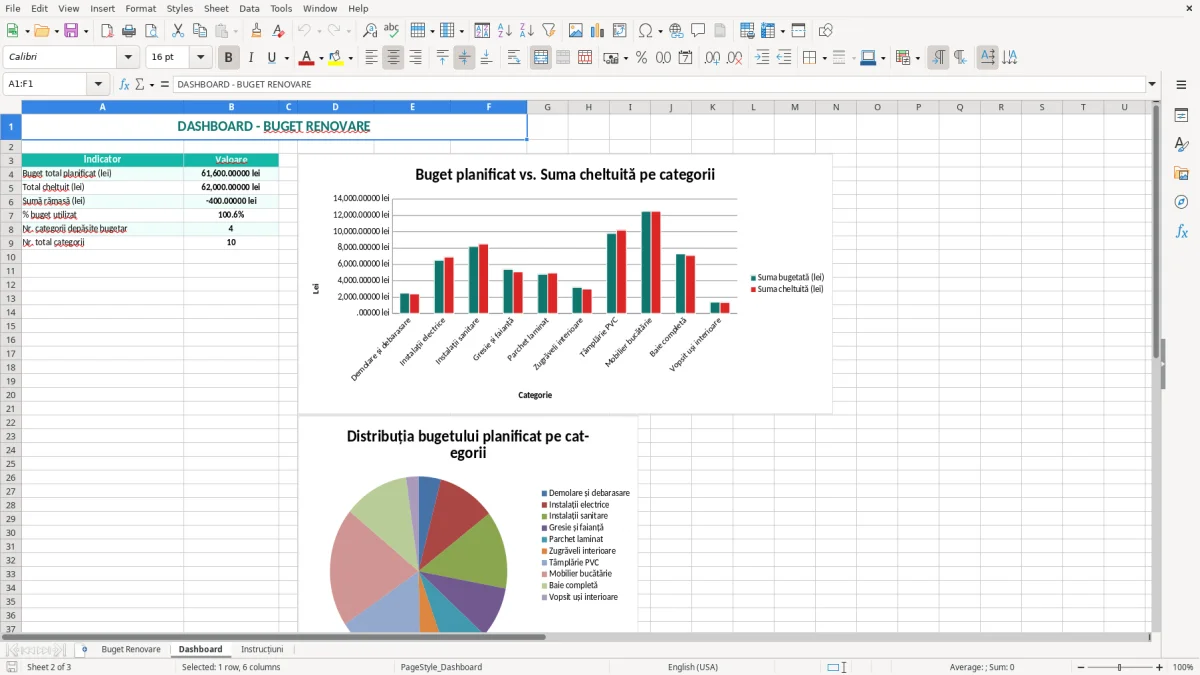Click the Clear Direct Formatting icon
Screen dimensions: 1200x675
coord(278,31)
